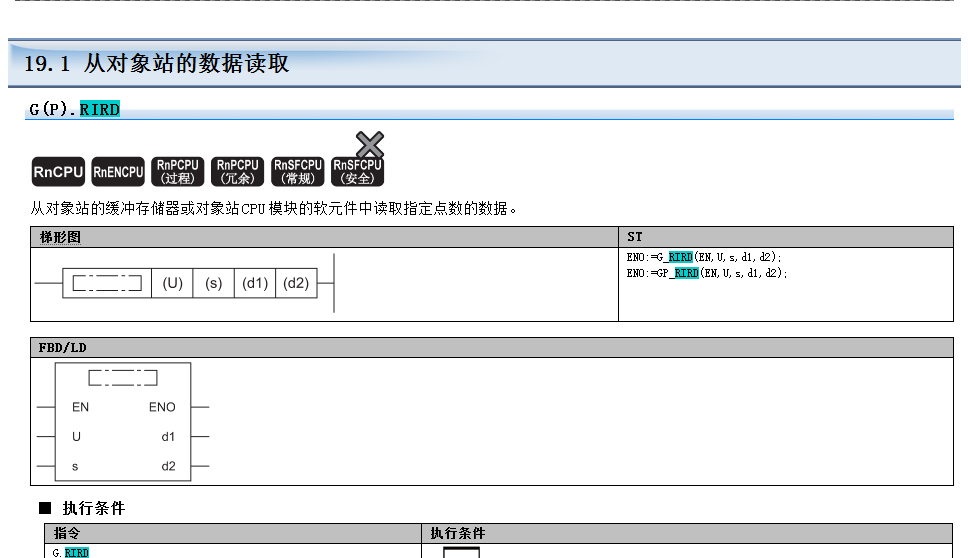Click the (d2) operand cell
This screenshot has width=968, height=558.
point(296,283)
